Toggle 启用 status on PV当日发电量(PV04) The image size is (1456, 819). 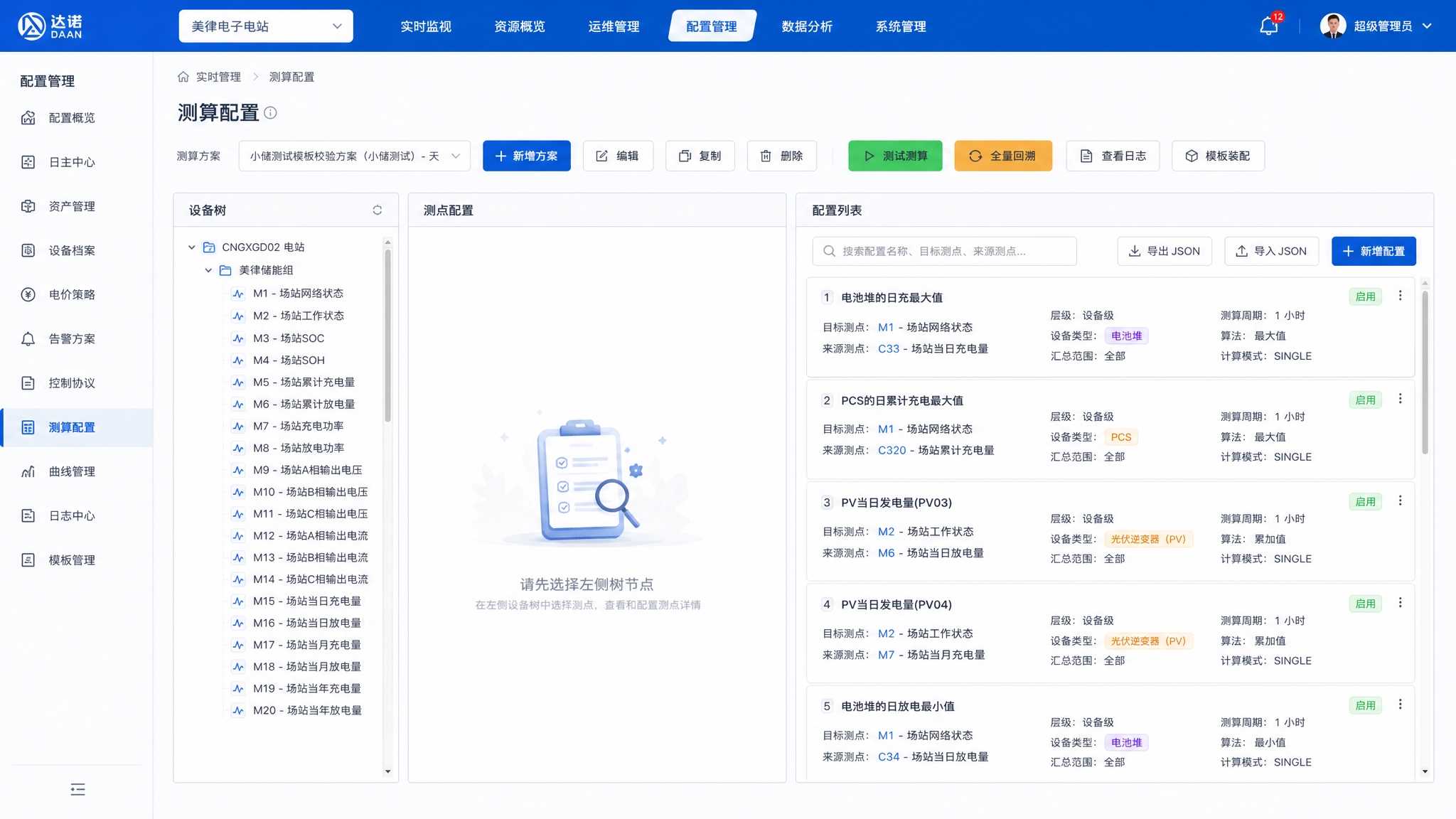(1365, 604)
